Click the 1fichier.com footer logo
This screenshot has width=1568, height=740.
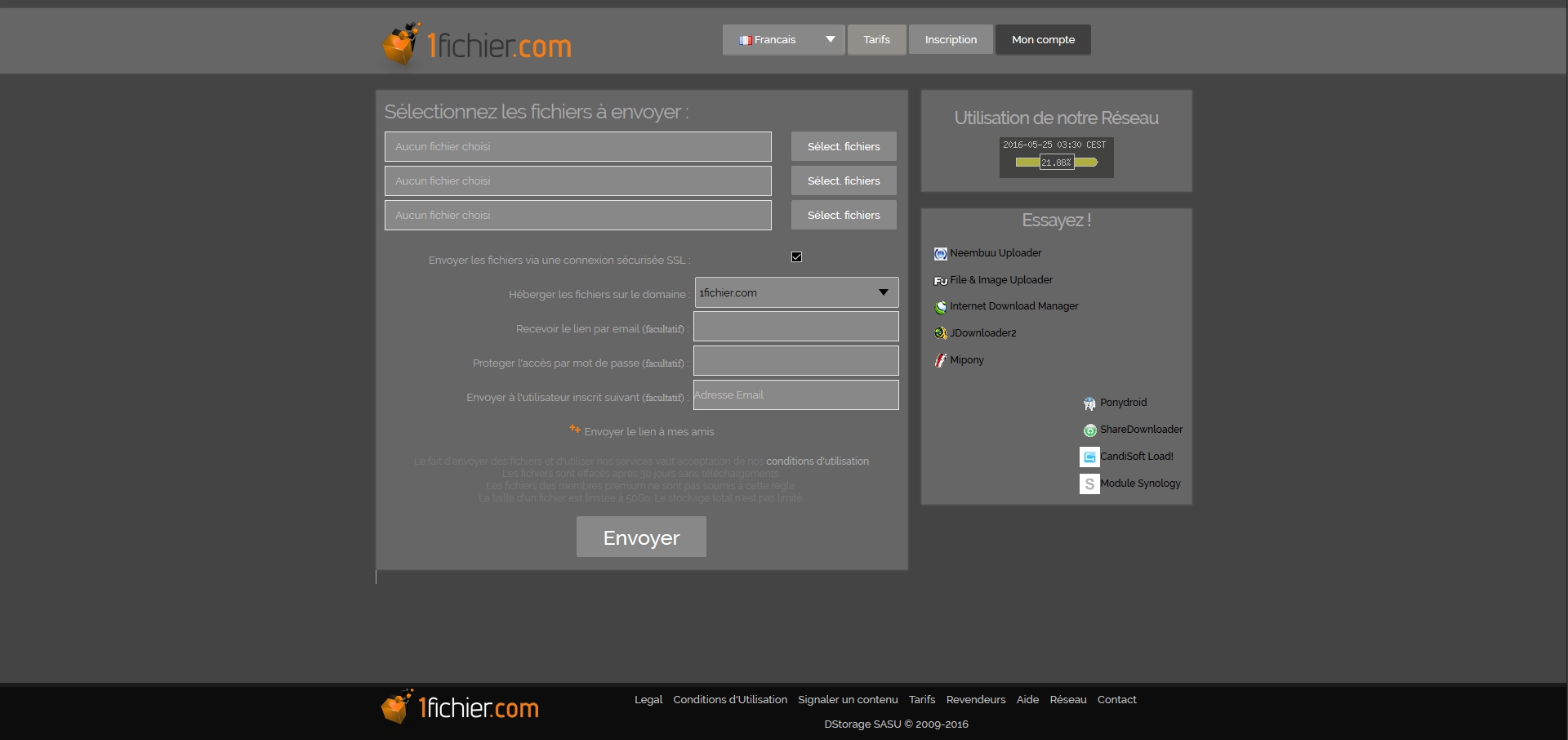click(460, 706)
